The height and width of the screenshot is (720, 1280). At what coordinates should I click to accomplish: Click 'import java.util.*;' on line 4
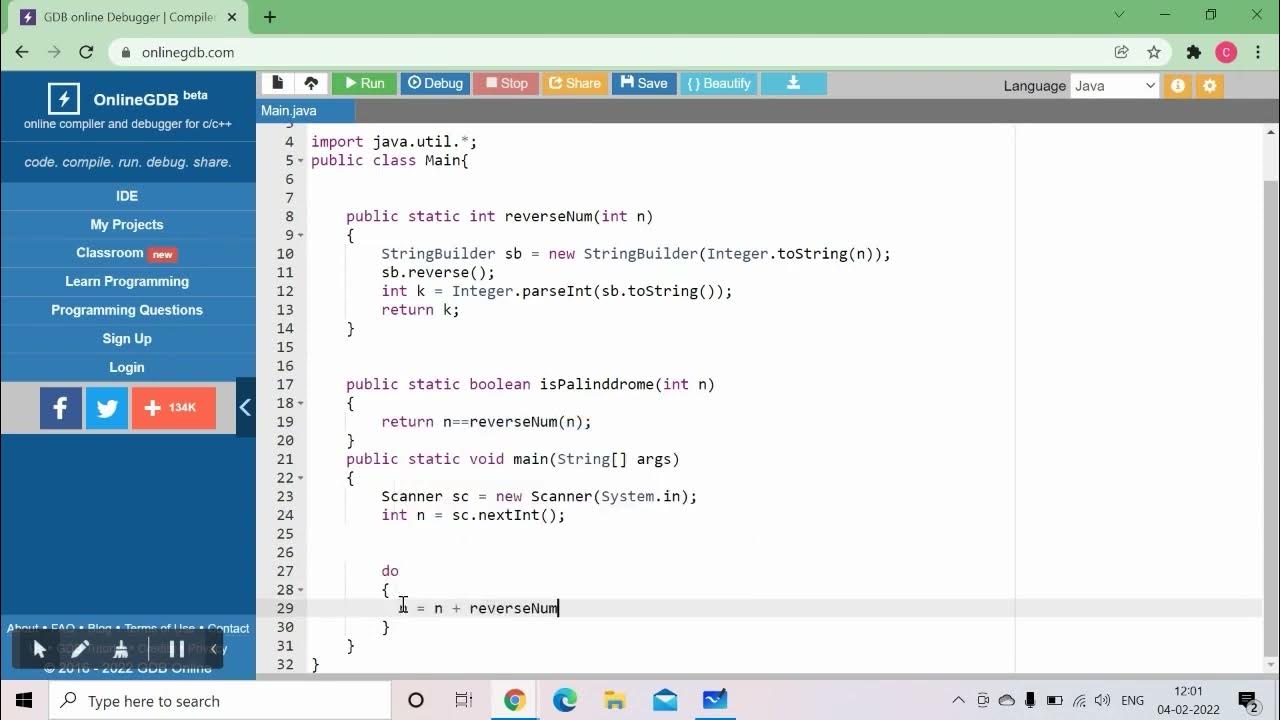394,142
